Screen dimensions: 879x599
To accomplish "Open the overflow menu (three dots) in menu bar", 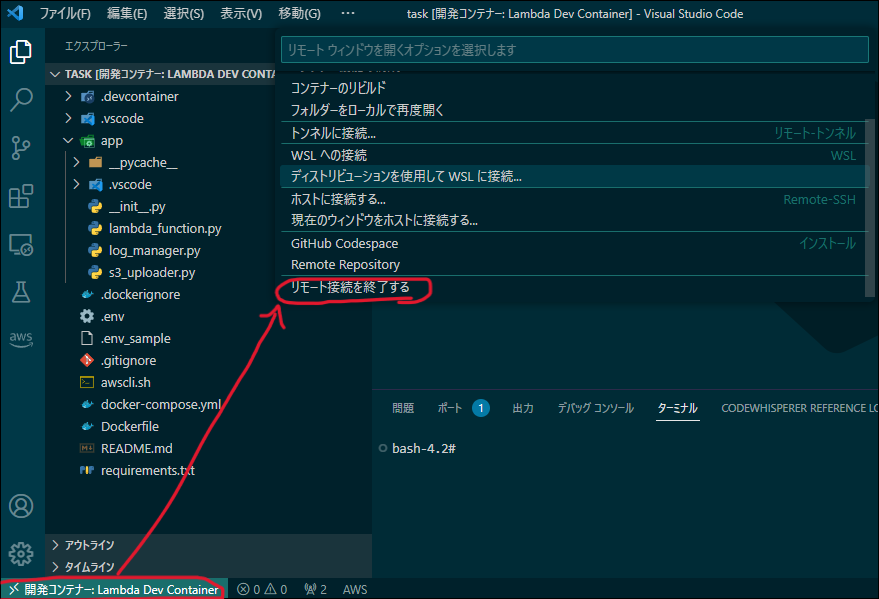I will pyautogui.click(x=348, y=13).
